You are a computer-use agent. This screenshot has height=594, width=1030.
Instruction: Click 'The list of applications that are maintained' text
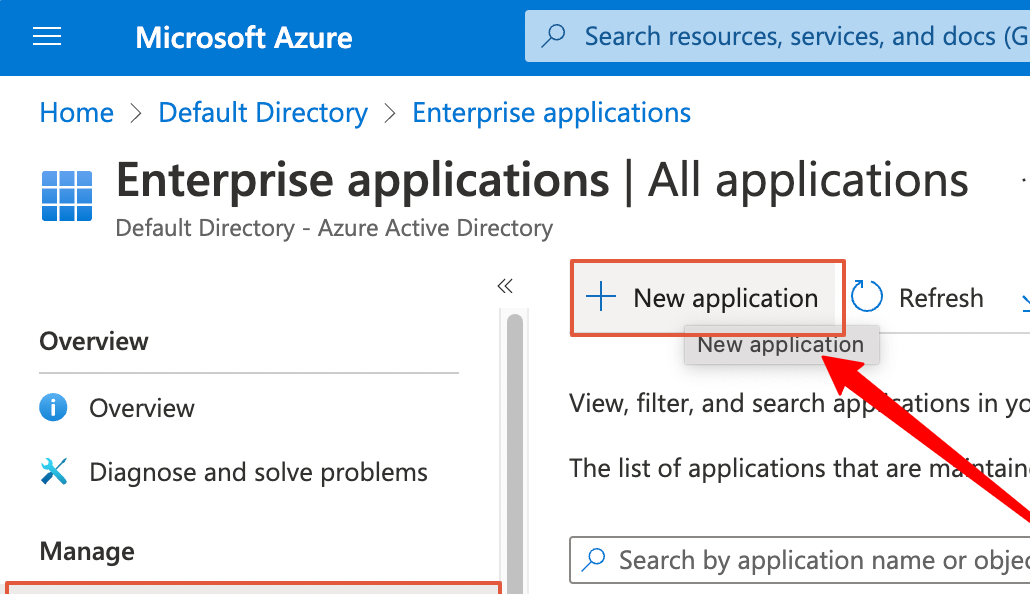[x=799, y=468]
